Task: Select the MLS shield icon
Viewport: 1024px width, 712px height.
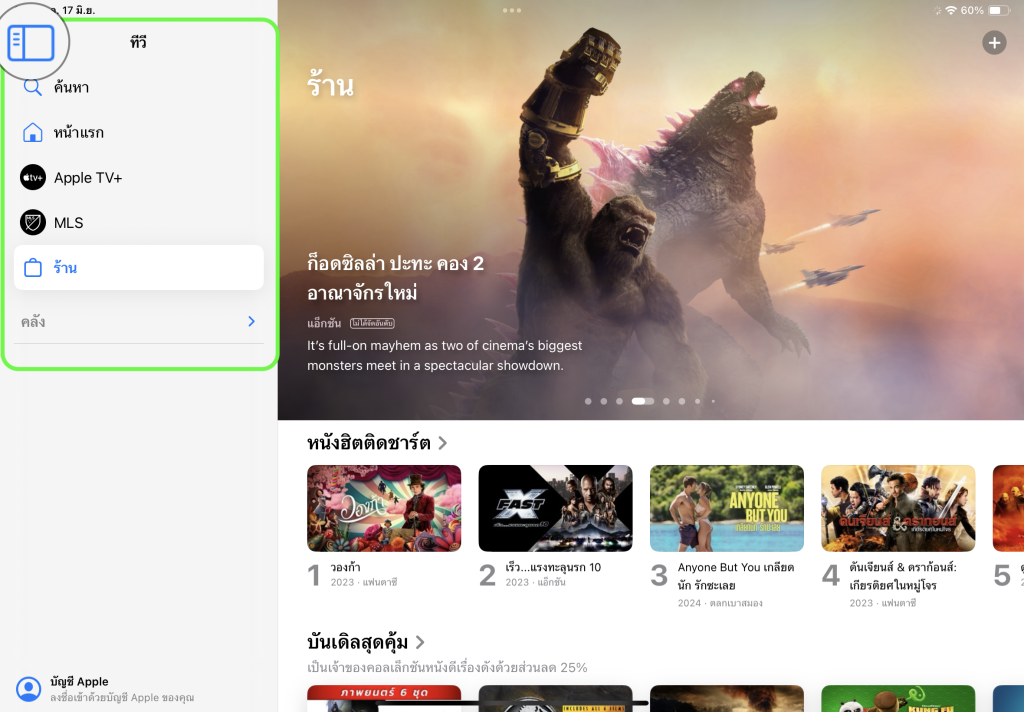Action: pyautogui.click(x=33, y=222)
